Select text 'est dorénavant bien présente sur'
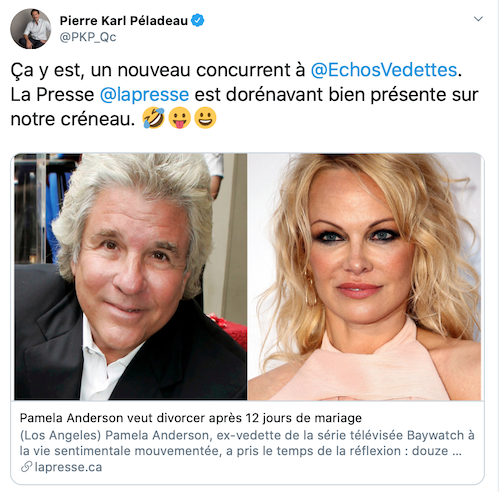The image size is (500, 492). click(336, 95)
